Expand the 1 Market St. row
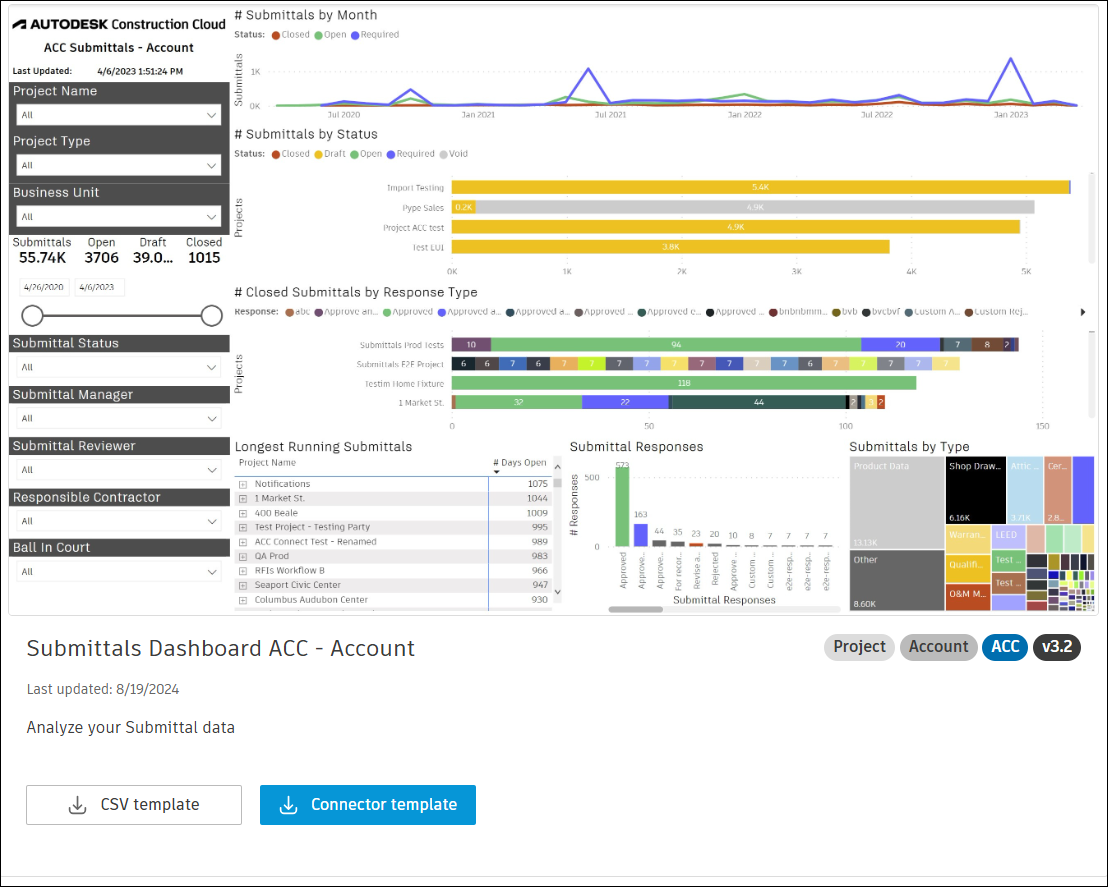The image size is (1108, 887). [243, 499]
